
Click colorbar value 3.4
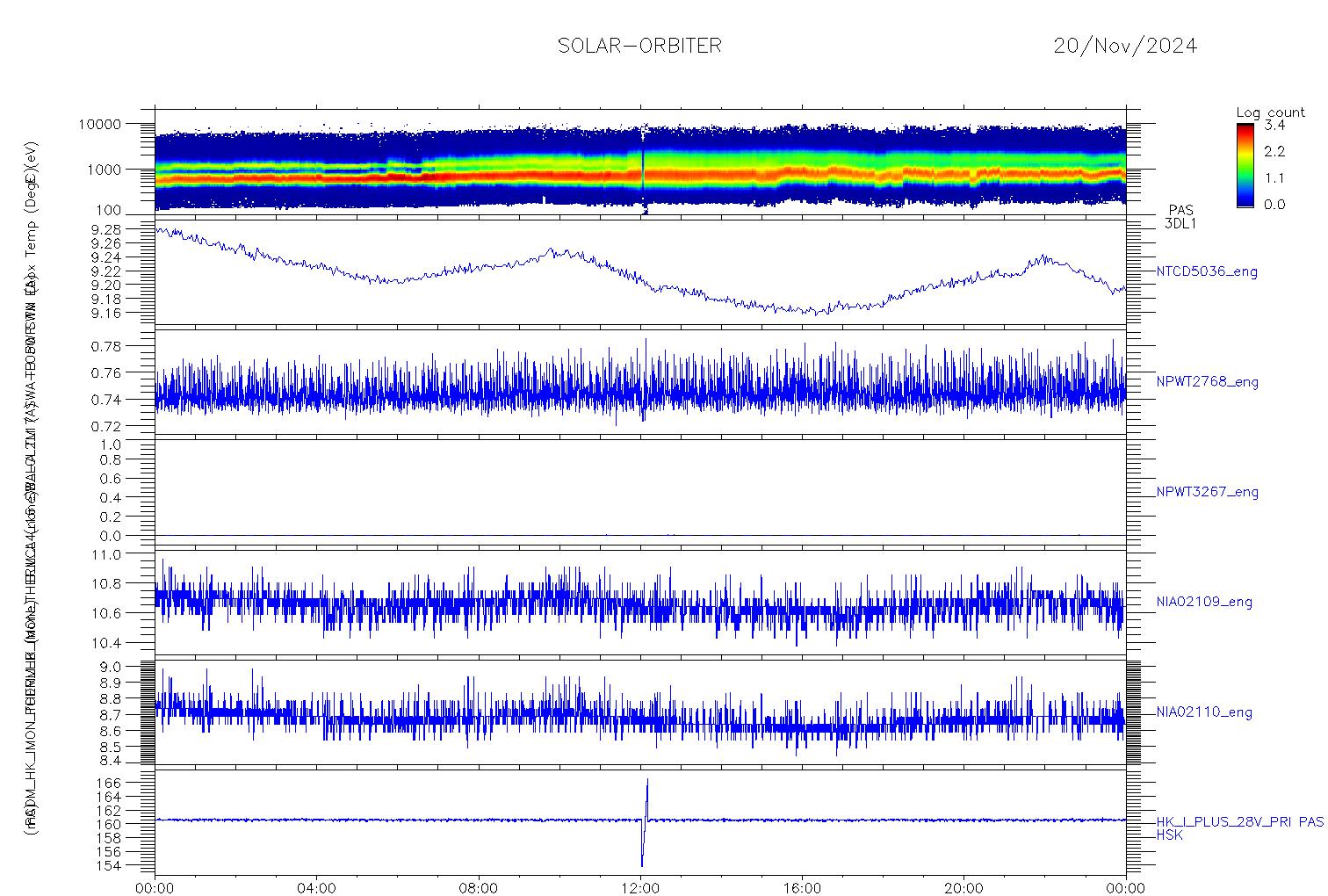pos(1274,126)
